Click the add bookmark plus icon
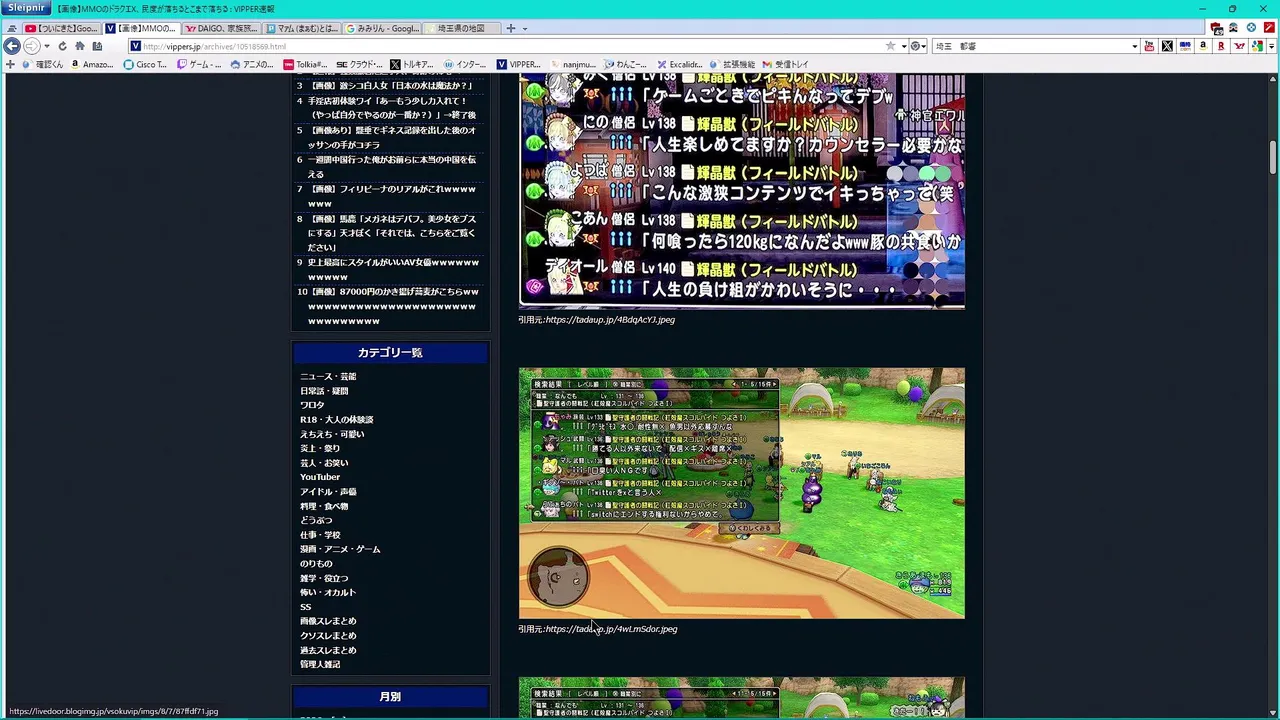This screenshot has height=720, width=1280. click(10, 64)
